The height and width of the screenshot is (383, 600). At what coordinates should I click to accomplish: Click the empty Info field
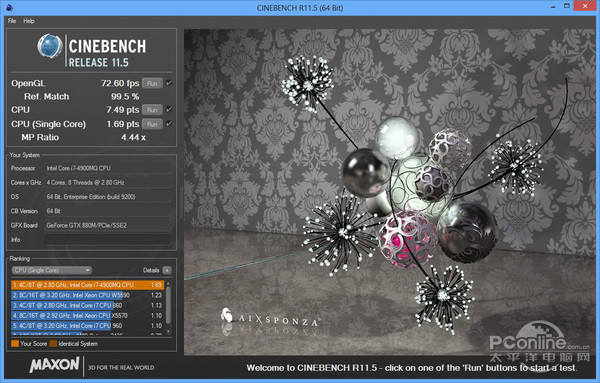click(108, 240)
